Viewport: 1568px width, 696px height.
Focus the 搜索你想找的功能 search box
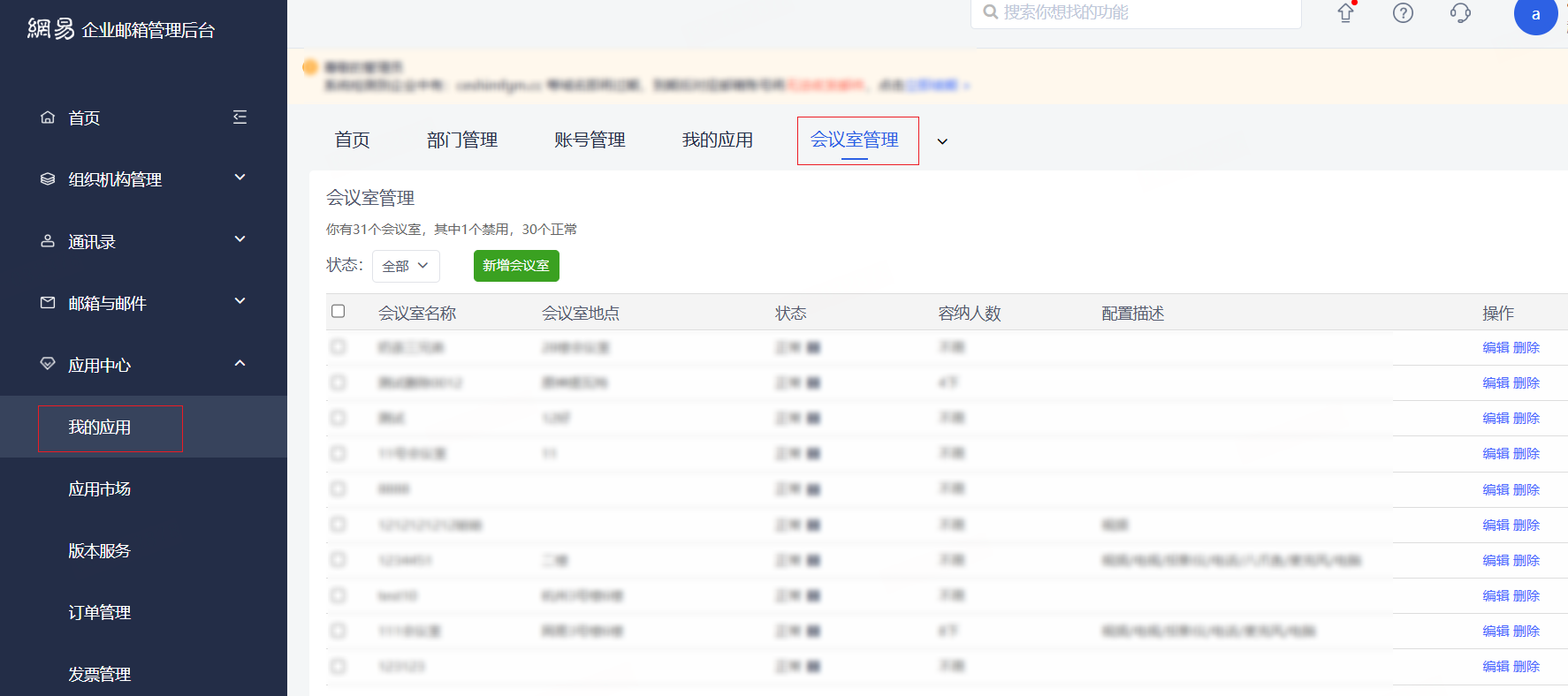coord(1136,12)
